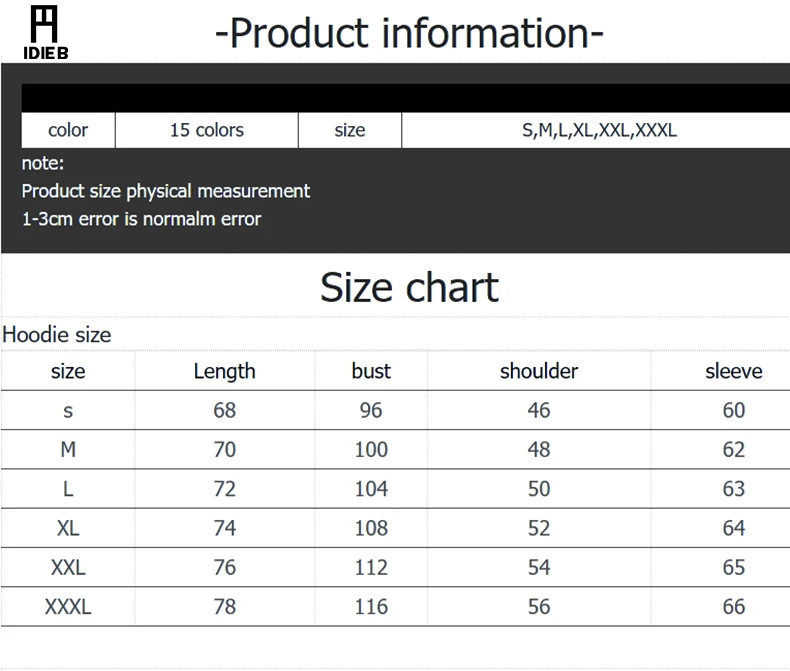The height and width of the screenshot is (671, 790).
Task: Click the shoulder value 54
Action: click(539, 567)
